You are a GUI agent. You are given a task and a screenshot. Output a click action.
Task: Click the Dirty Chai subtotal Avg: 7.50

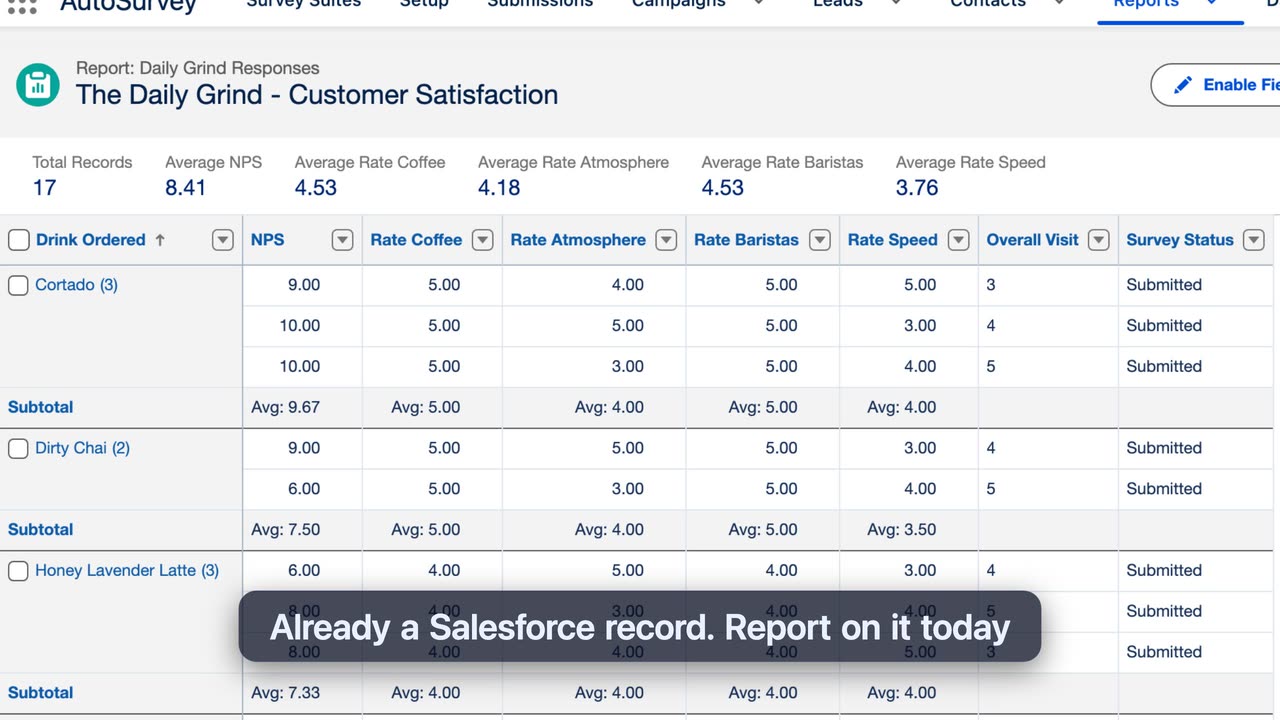coord(286,530)
